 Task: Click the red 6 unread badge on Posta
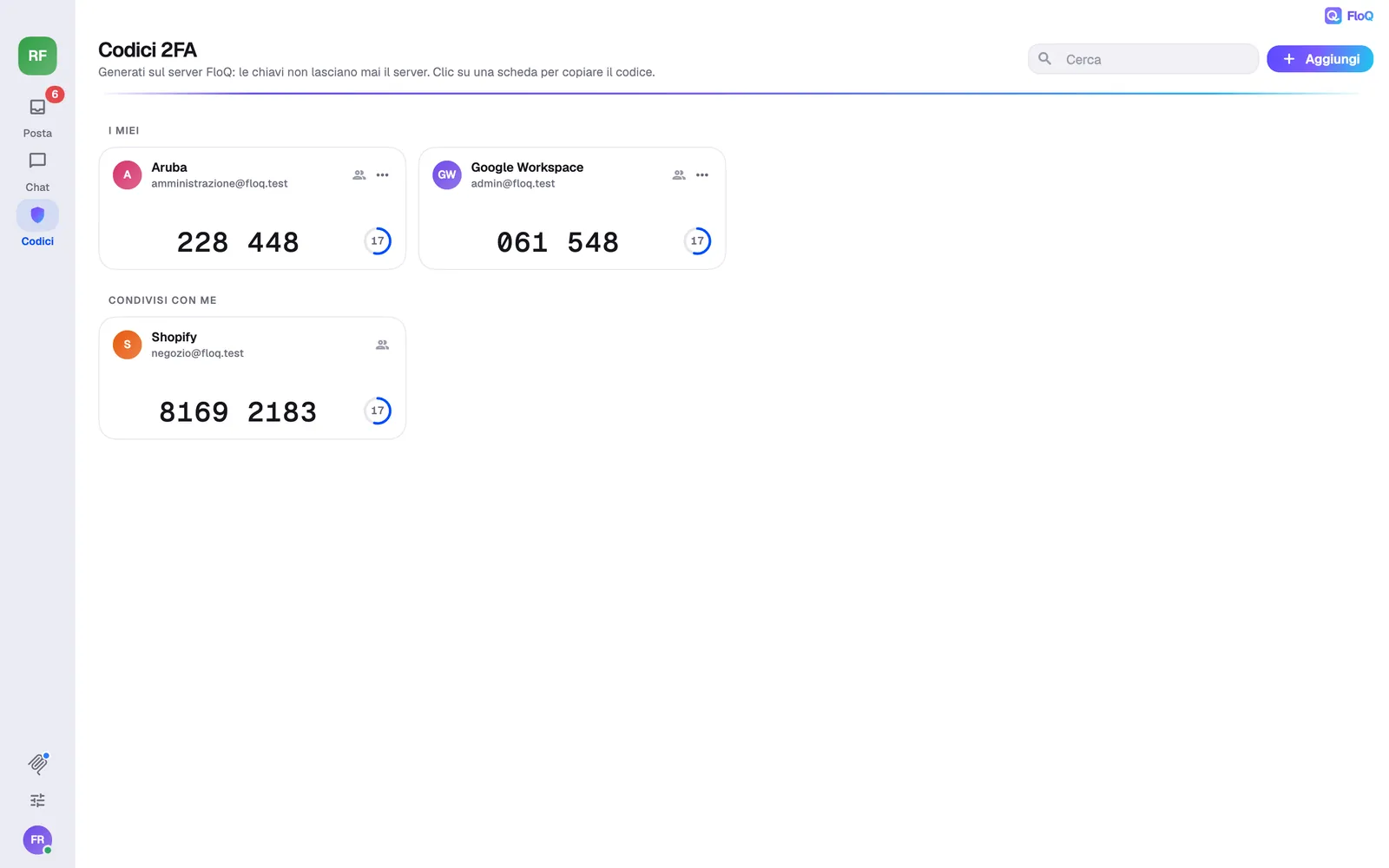[x=55, y=94]
